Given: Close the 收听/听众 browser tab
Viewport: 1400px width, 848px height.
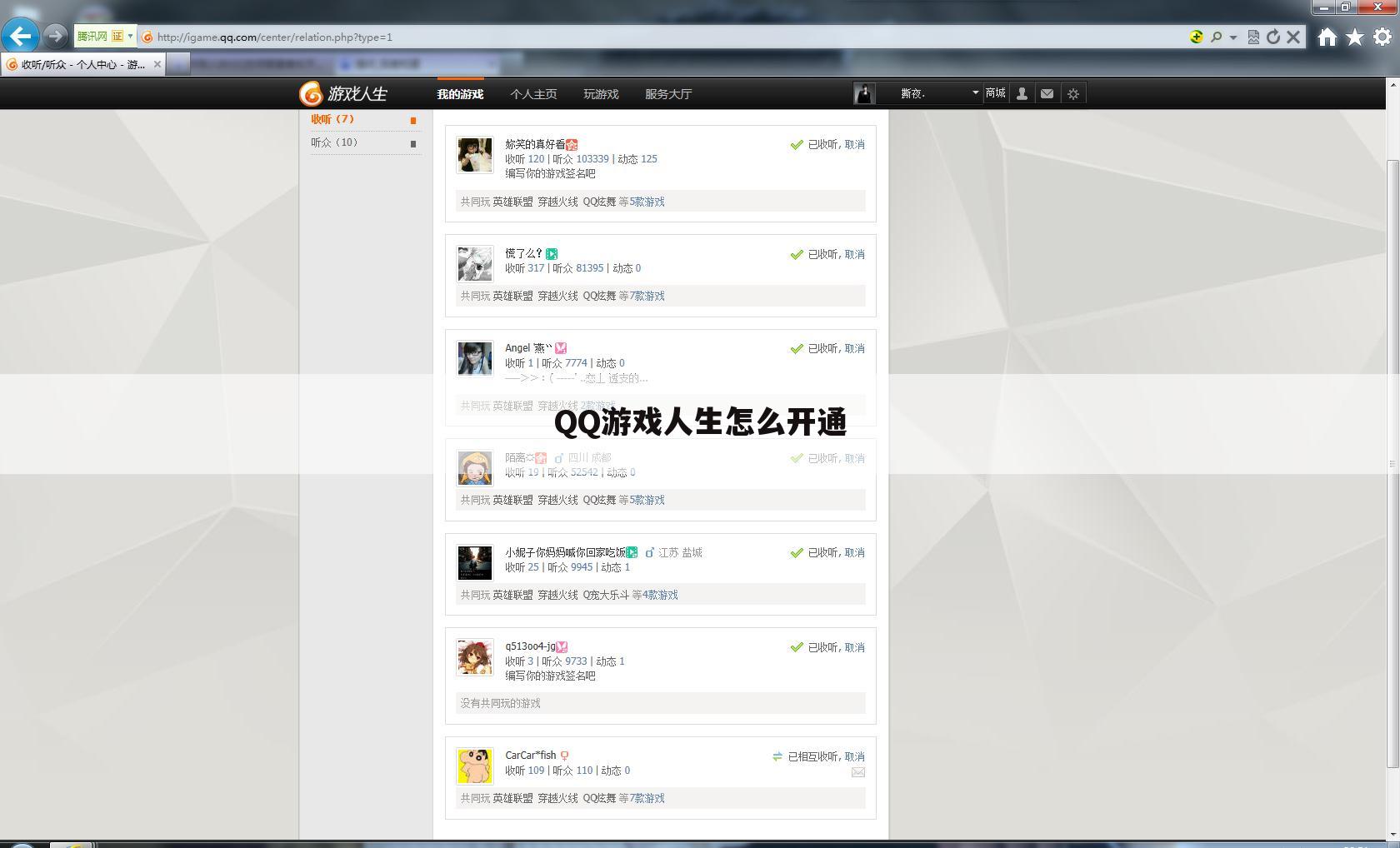Looking at the screenshot, I should [x=157, y=64].
